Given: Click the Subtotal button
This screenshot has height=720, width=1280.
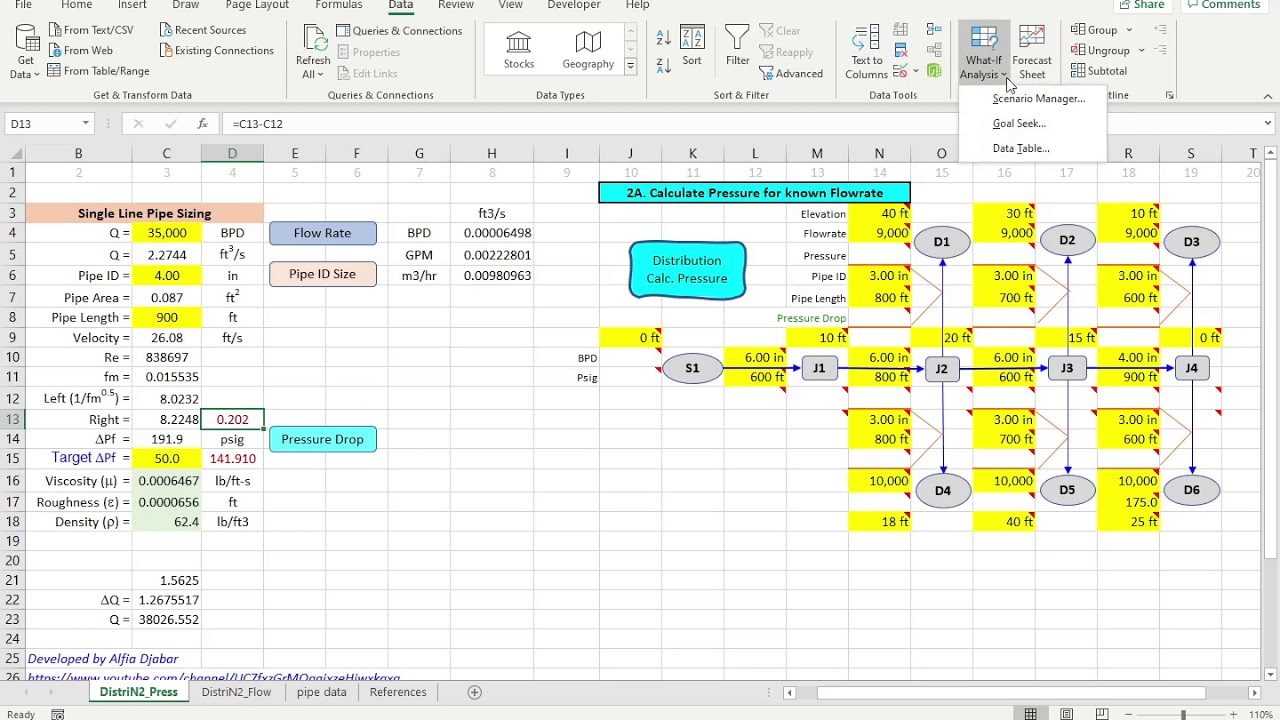Looking at the screenshot, I should click(x=1099, y=71).
